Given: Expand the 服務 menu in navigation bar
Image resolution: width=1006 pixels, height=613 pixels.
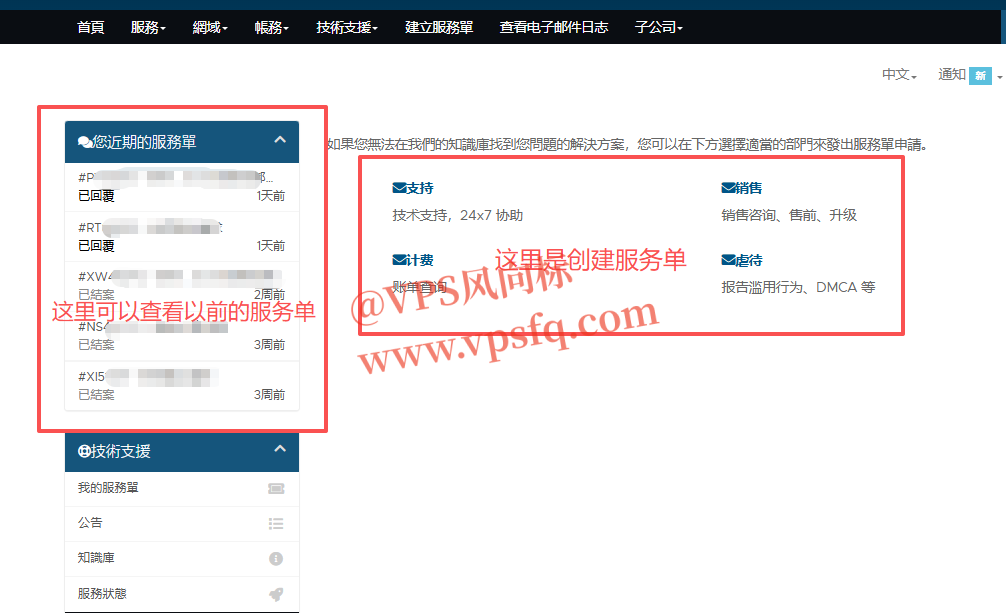Looking at the screenshot, I should 148,27.
